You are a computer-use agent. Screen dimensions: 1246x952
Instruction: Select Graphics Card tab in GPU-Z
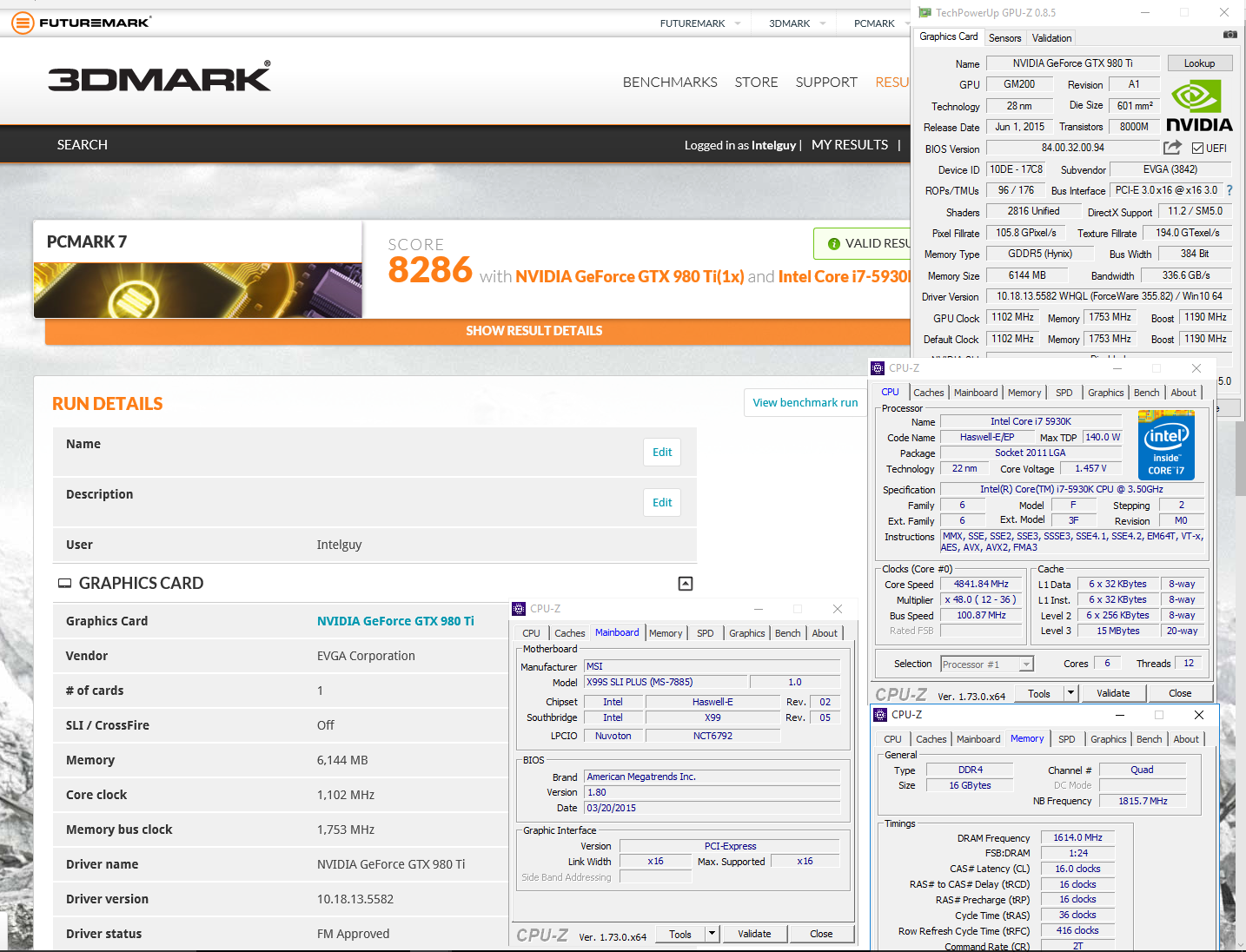click(948, 36)
